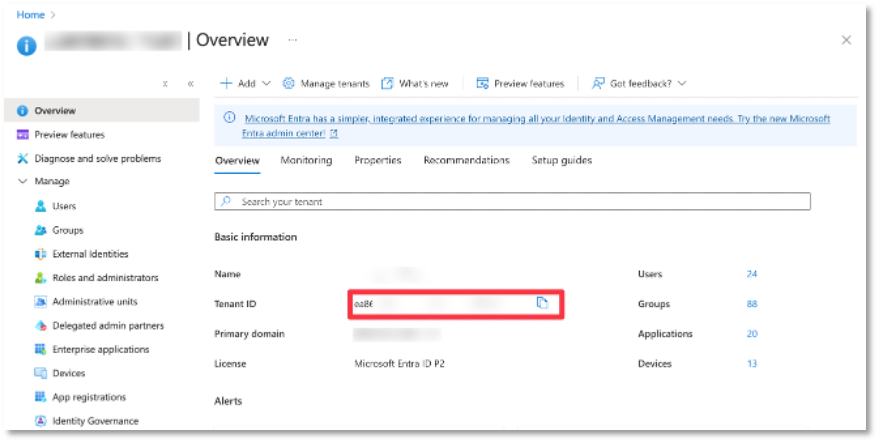Click the What's new button
Viewport: 880px width, 444px height.
click(x=415, y=84)
